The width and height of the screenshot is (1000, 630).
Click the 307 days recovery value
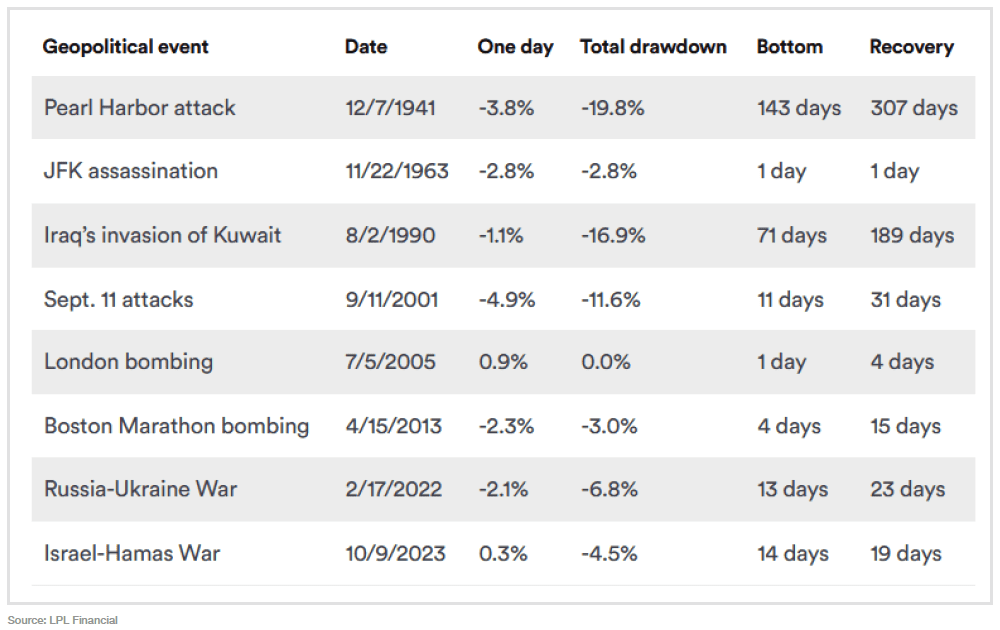click(x=913, y=108)
